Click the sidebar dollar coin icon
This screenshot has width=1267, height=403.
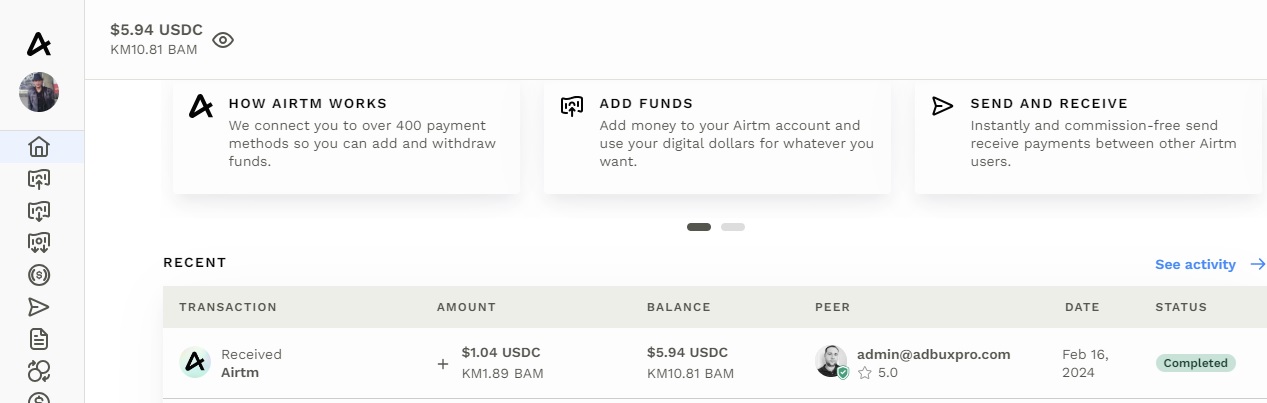point(39,275)
